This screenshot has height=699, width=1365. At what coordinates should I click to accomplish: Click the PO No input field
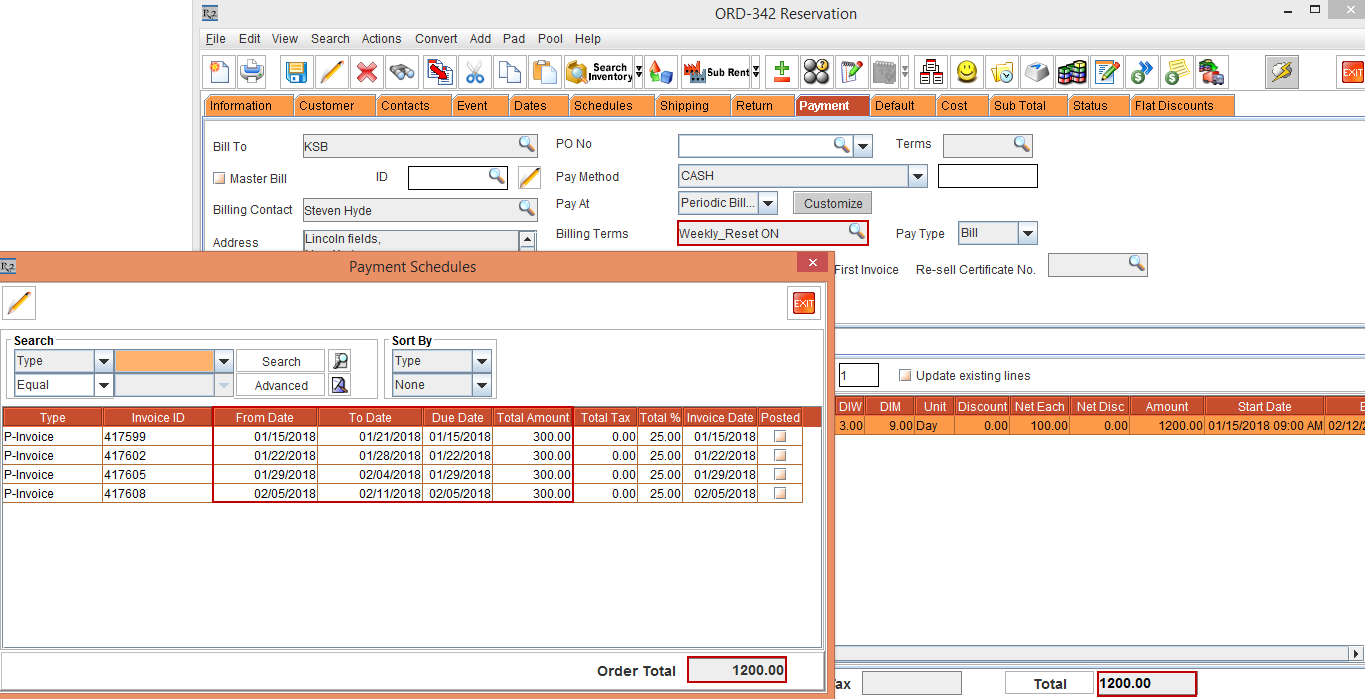point(755,146)
